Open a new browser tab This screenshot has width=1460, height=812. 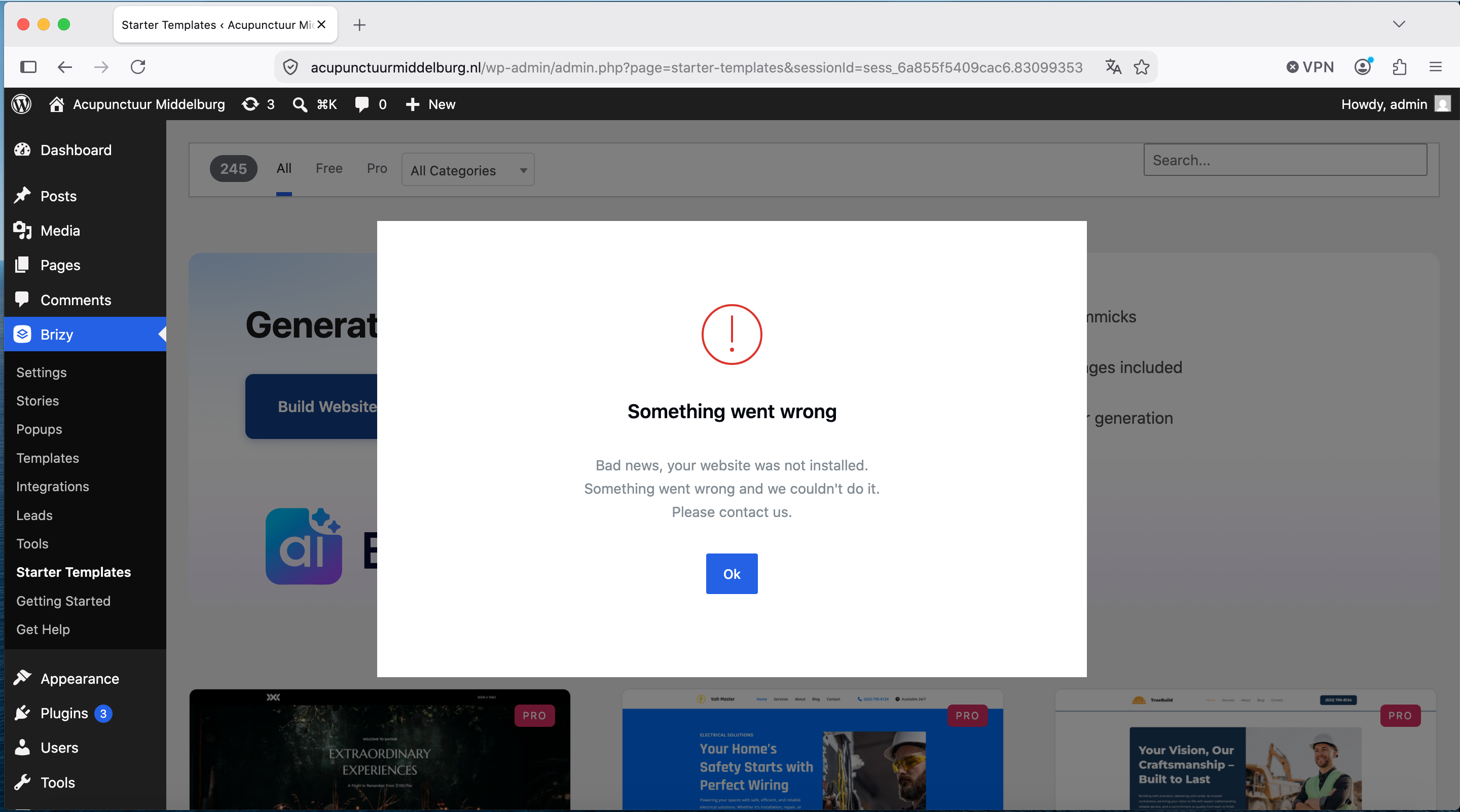pos(359,25)
